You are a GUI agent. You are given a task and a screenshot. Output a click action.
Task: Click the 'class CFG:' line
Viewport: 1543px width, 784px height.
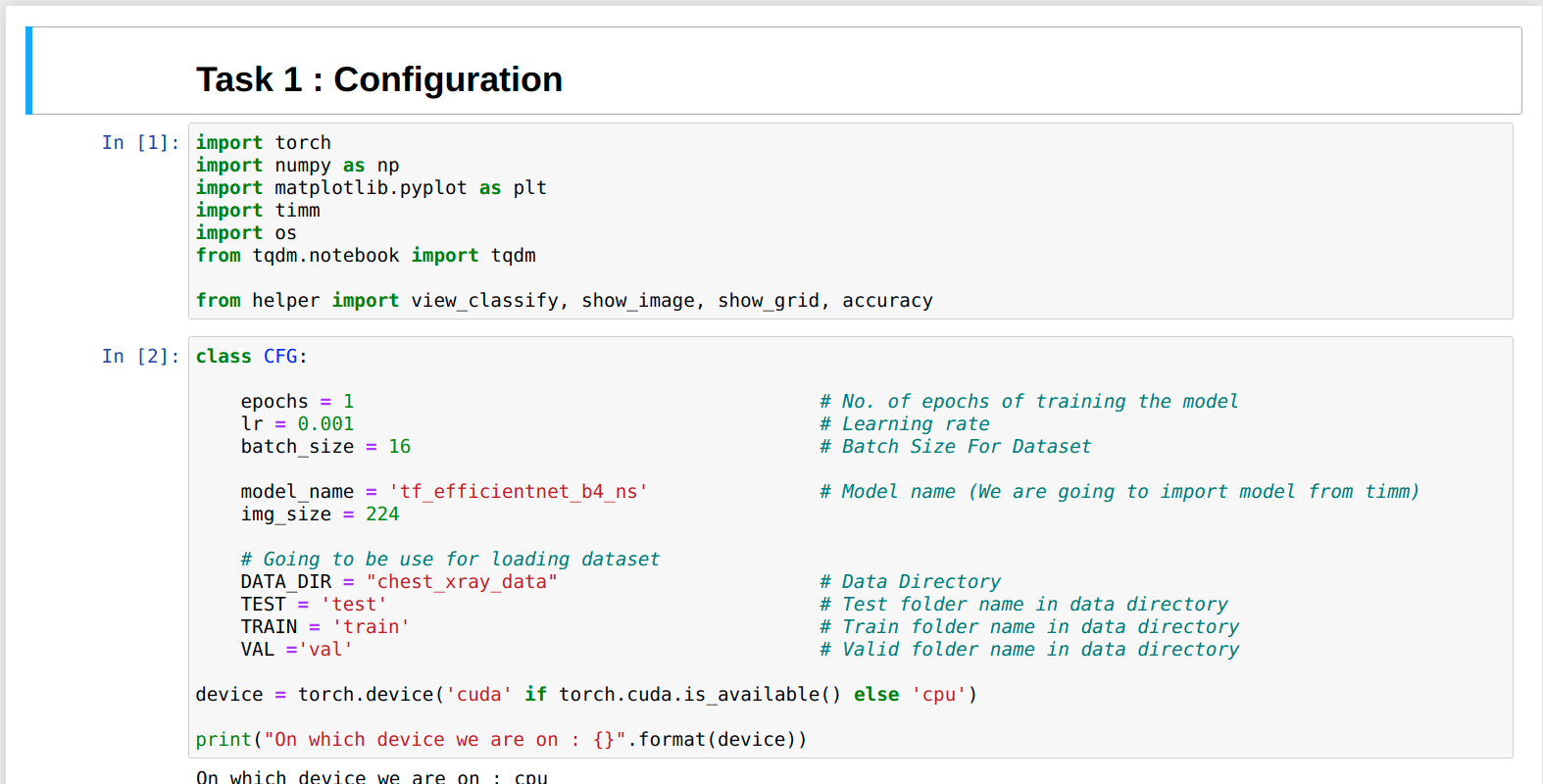251,357
